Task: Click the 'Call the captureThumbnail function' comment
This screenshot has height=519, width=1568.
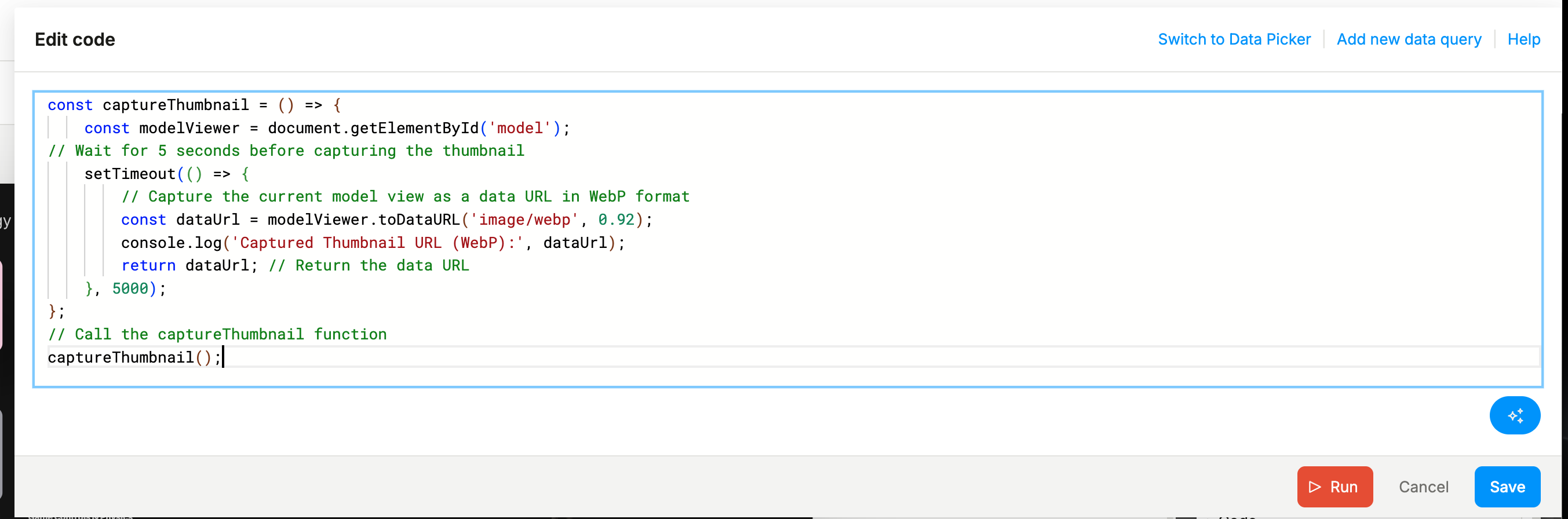Action: 217,334
